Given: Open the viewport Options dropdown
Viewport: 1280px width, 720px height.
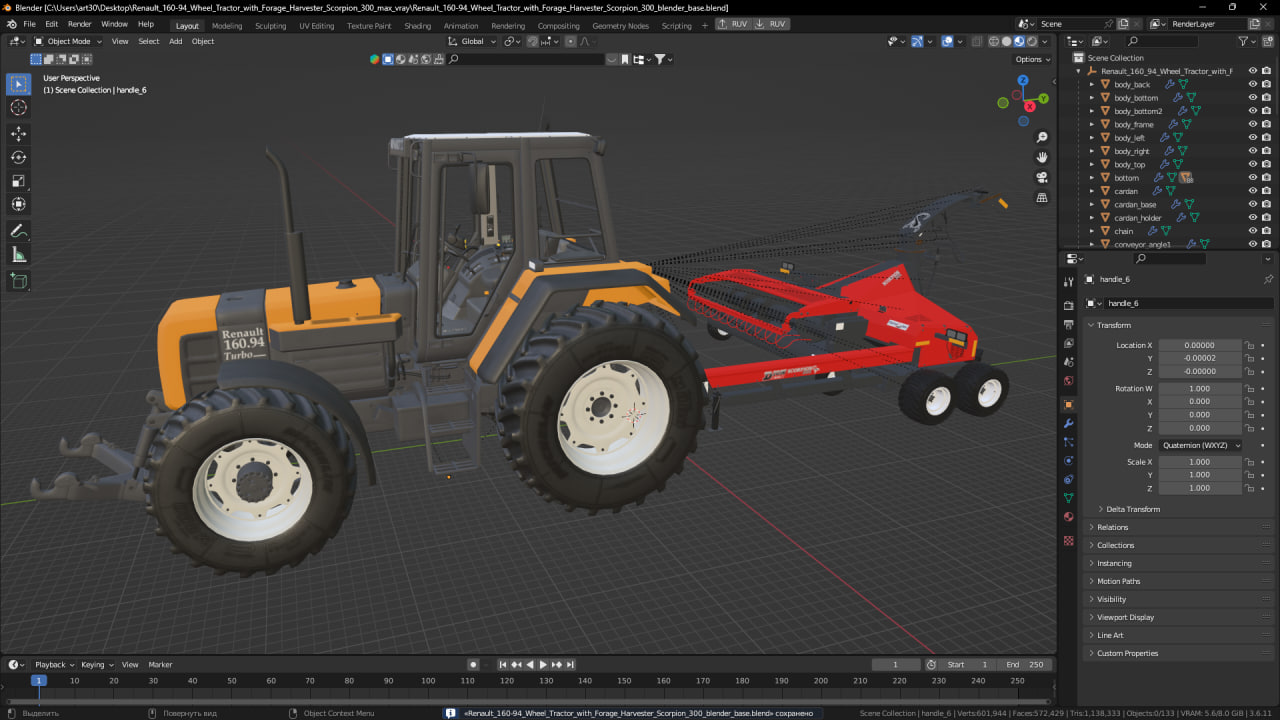Looking at the screenshot, I should click(1033, 59).
